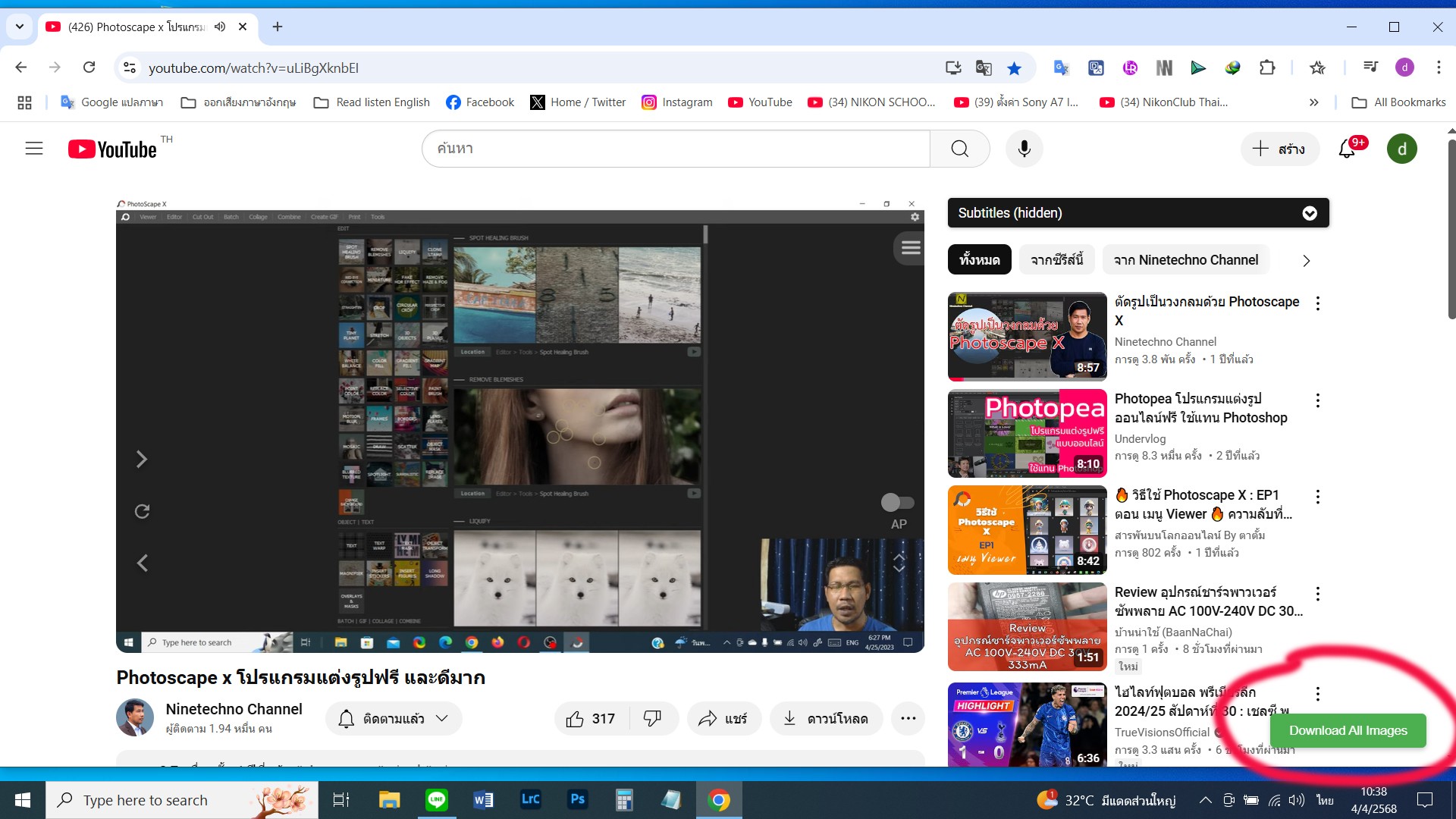Viewport: 1456px width, 819px height.
Task: Mute the tab via speaker icon
Action: pos(220,27)
